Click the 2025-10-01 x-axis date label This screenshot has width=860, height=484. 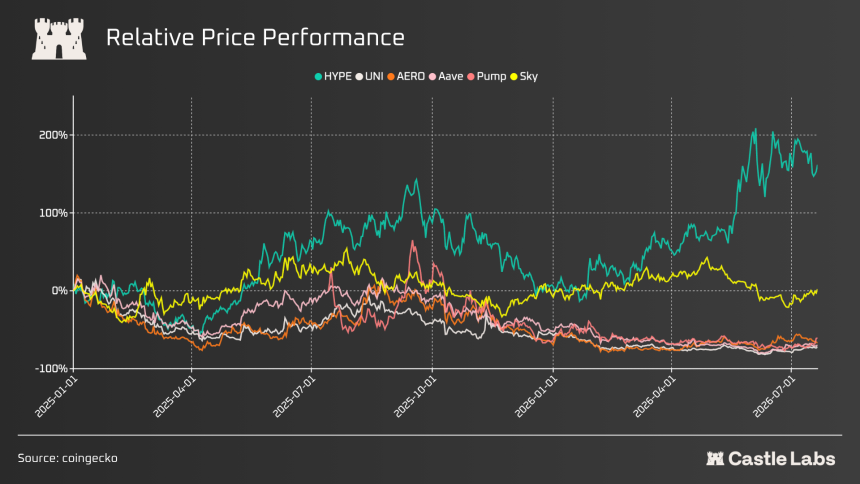415,397
